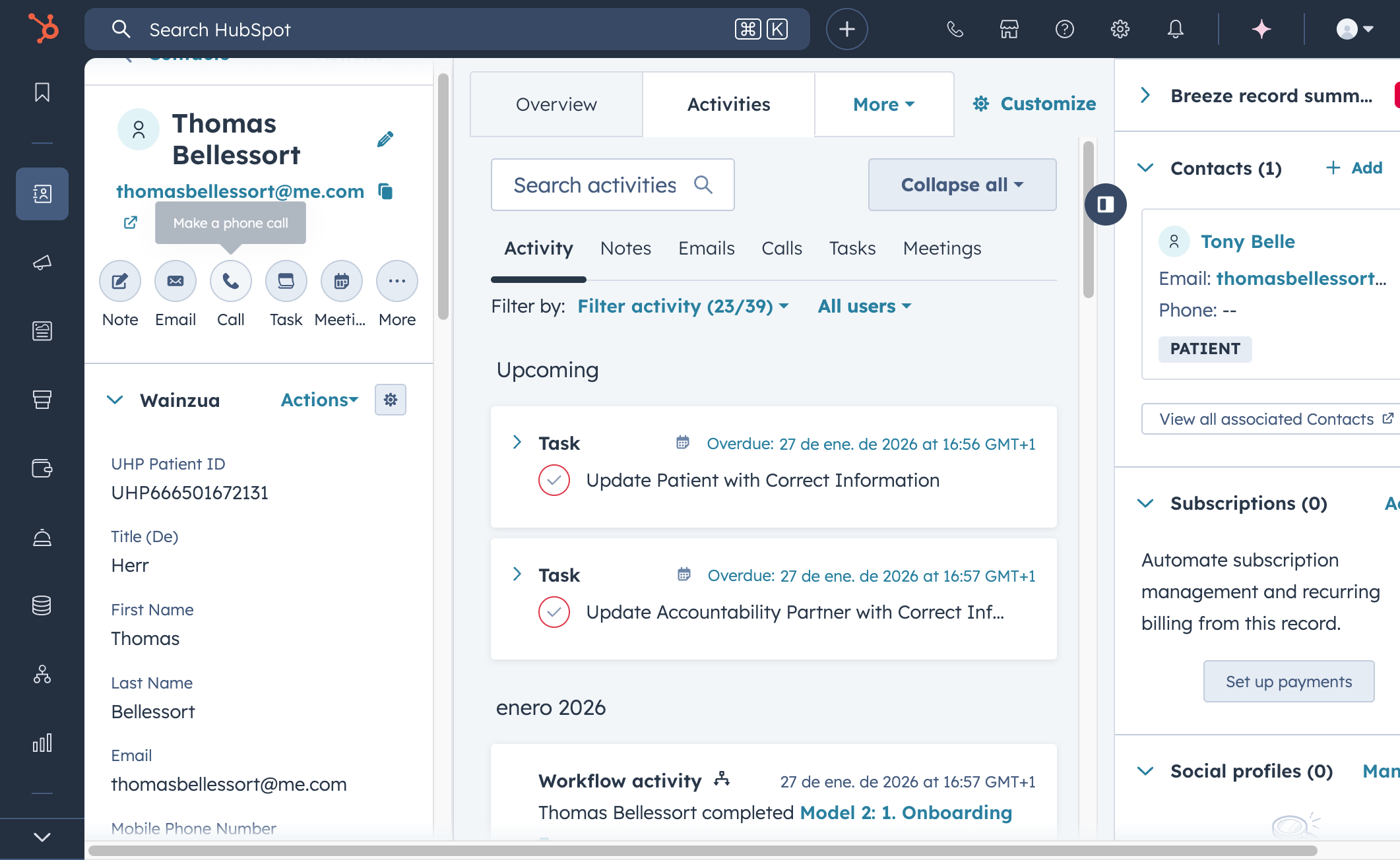This screenshot has height=860, width=1400.
Task: Click the Search HubSpot bar
Action: click(x=447, y=29)
